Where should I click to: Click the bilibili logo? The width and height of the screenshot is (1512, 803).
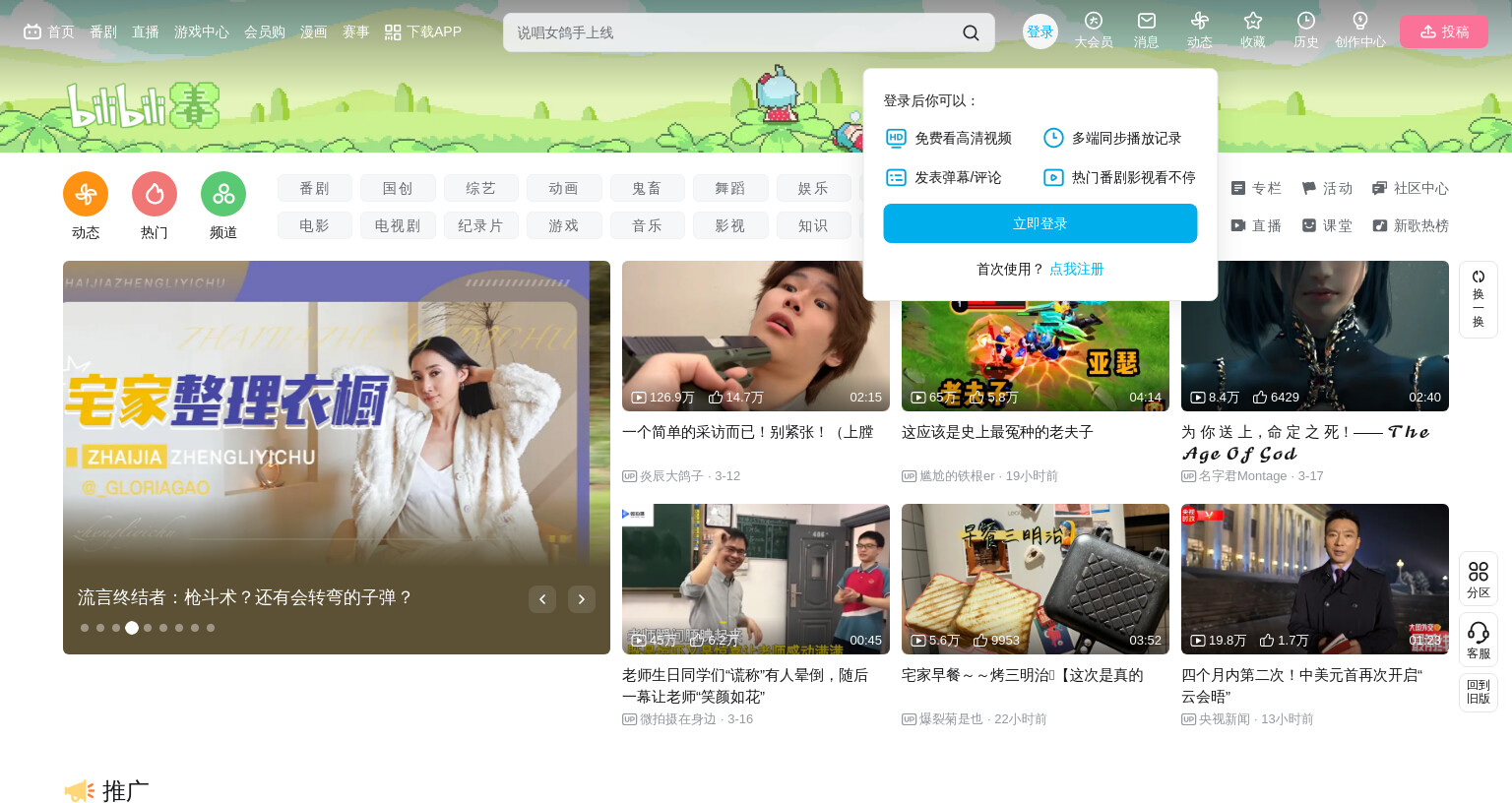pyautogui.click(x=143, y=105)
